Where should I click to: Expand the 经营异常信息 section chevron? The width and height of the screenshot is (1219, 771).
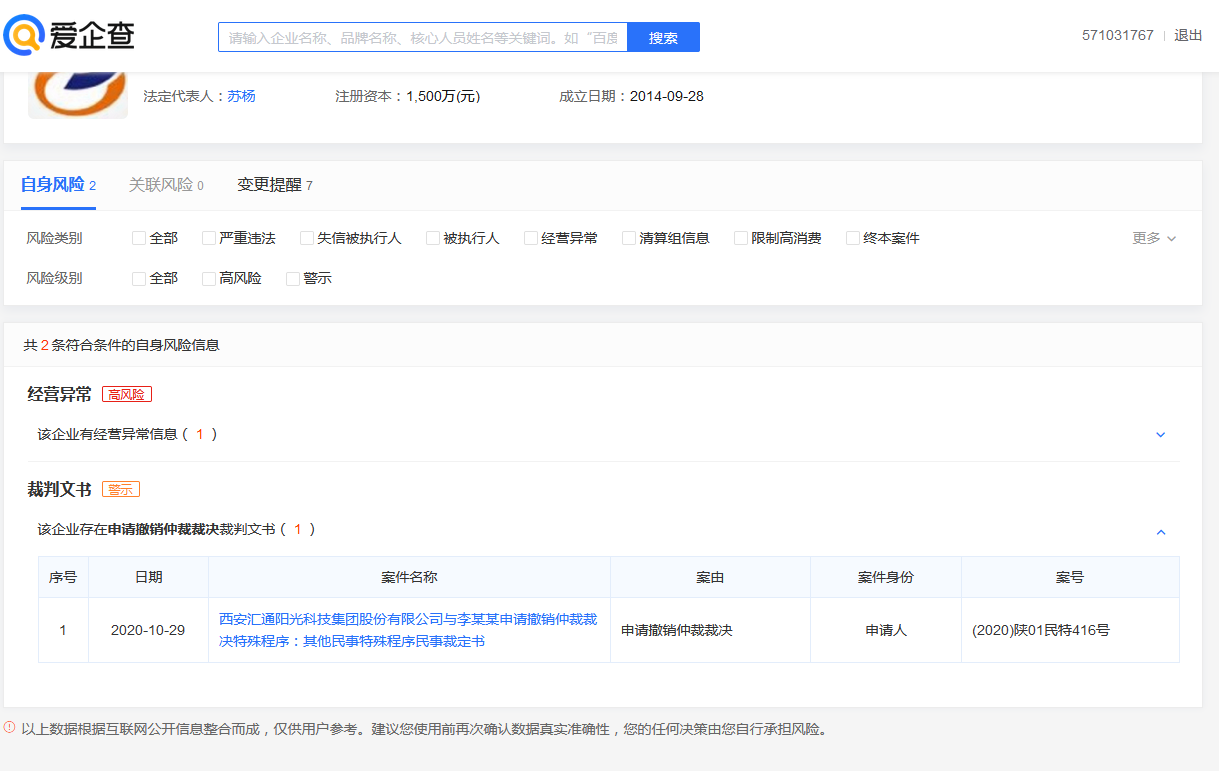click(x=1161, y=434)
